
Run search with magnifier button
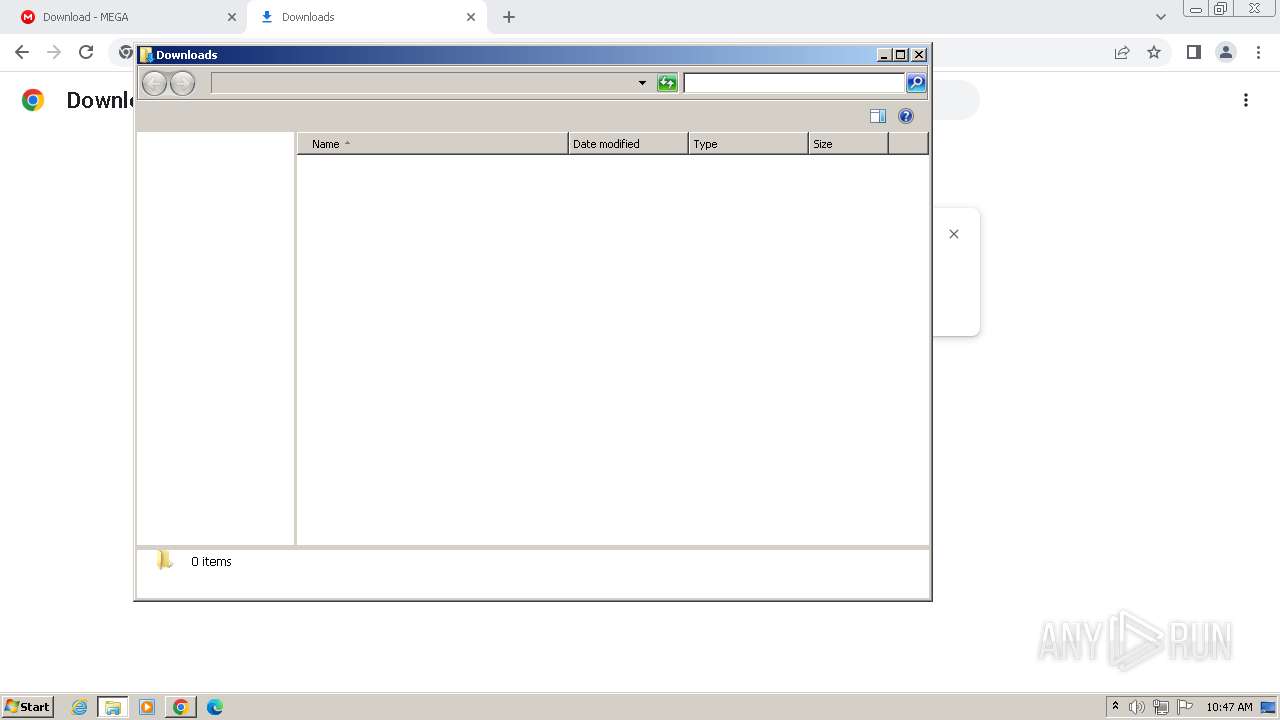(x=916, y=83)
